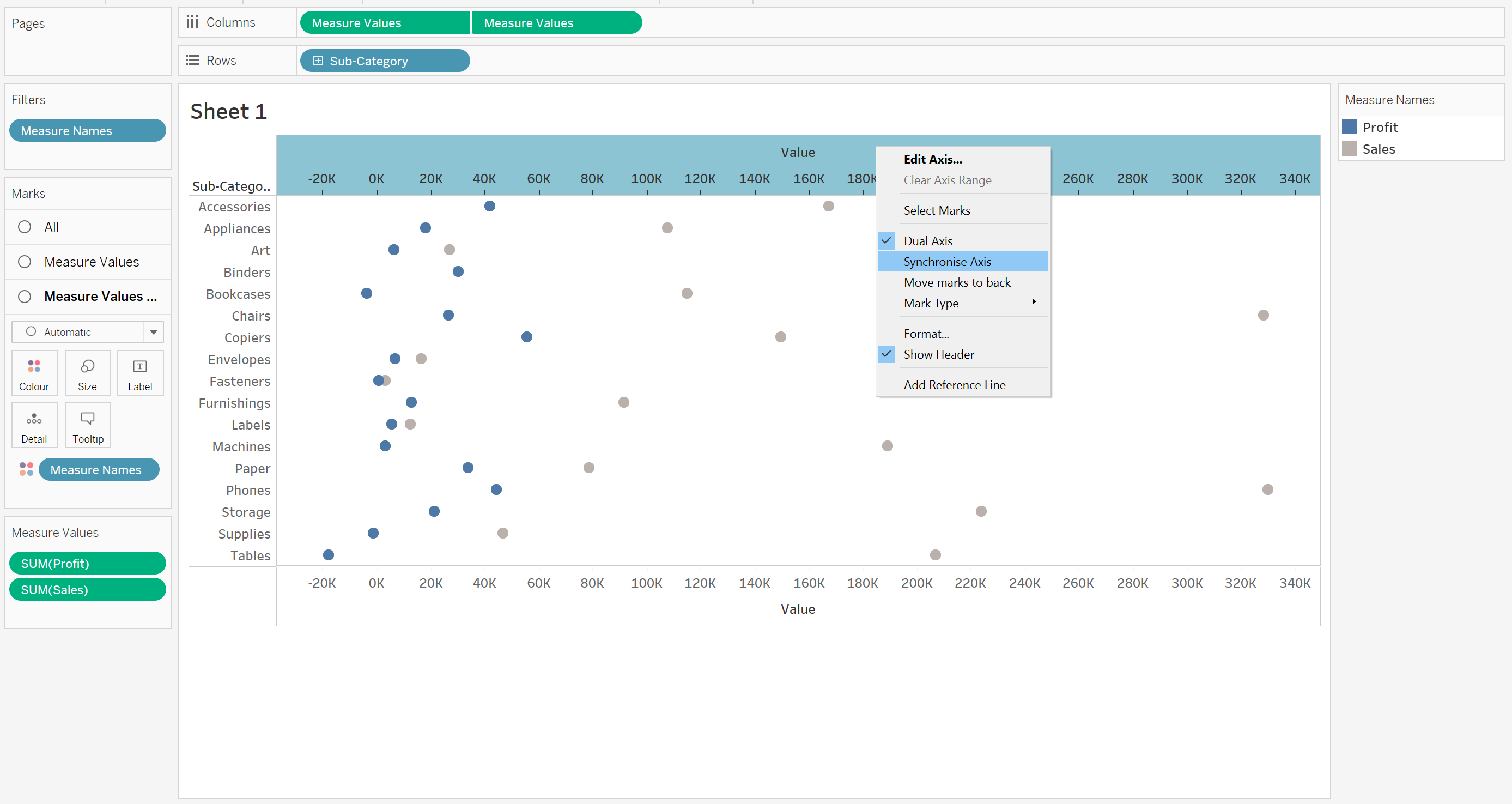The height and width of the screenshot is (804, 1512).
Task: Toggle the Dual Axis checkmark option
Action: [927, 241]
